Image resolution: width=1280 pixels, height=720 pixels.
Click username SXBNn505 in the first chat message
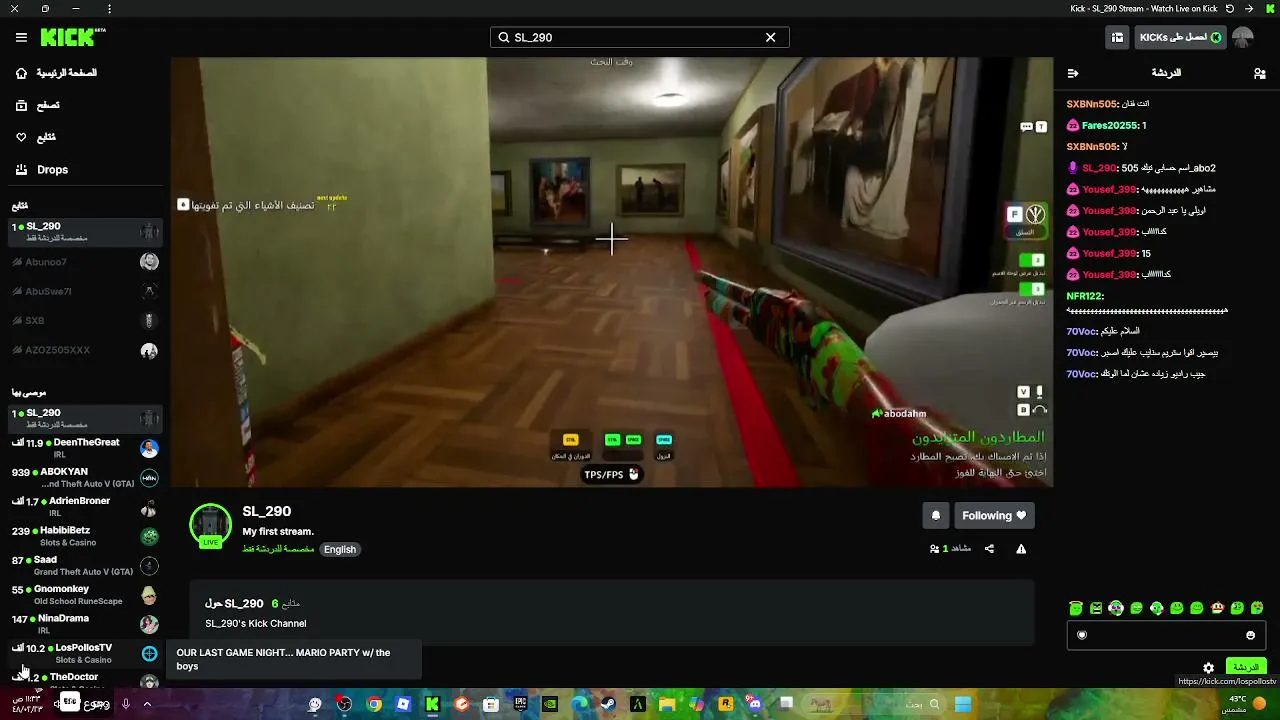(1091, 104)
